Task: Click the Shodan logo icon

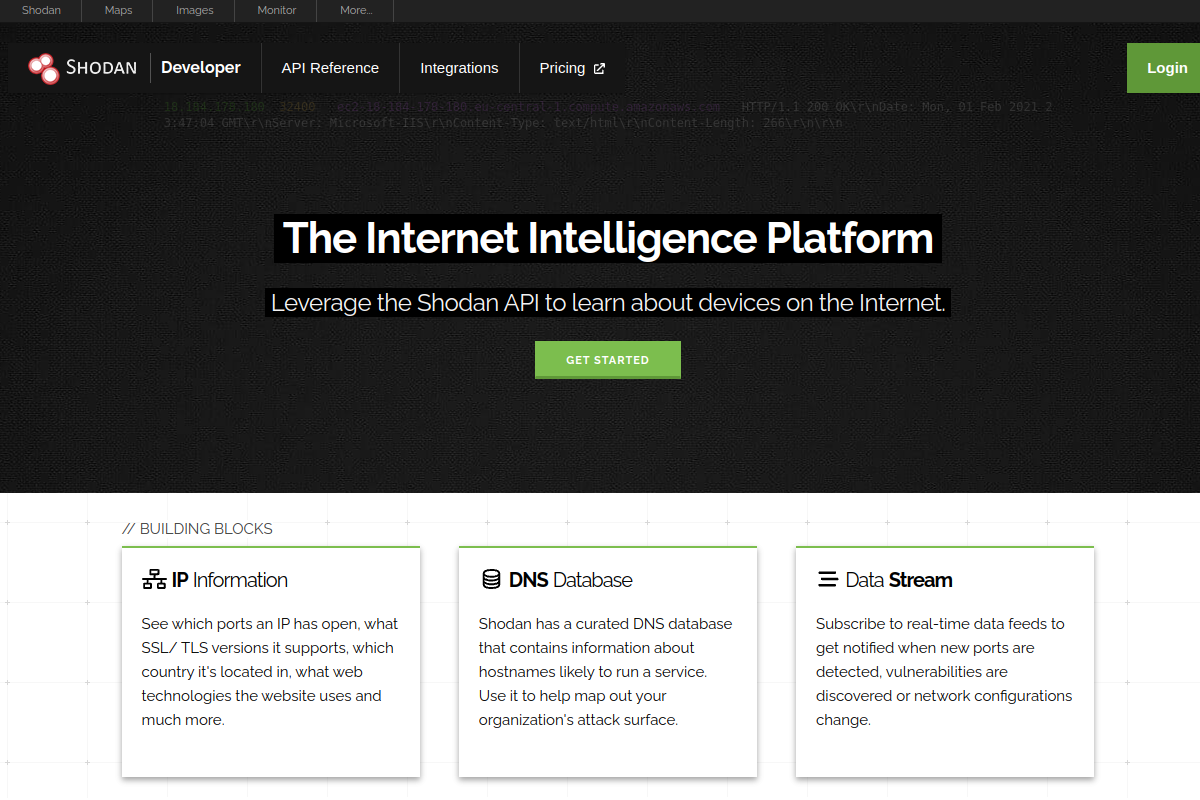Action: [44, 68]
